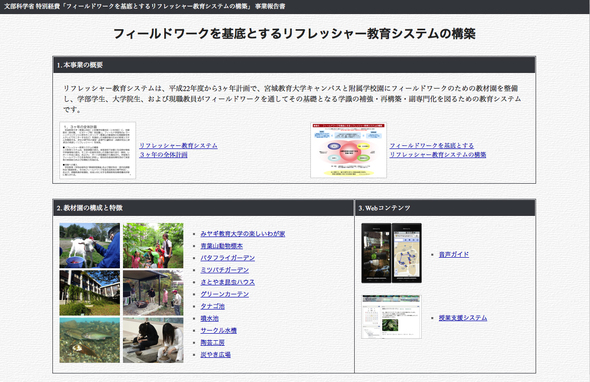This screenshot has height=382, width=590.
Task: Open the さとやま昆虫ハウス link
Action: pos(228,282)
